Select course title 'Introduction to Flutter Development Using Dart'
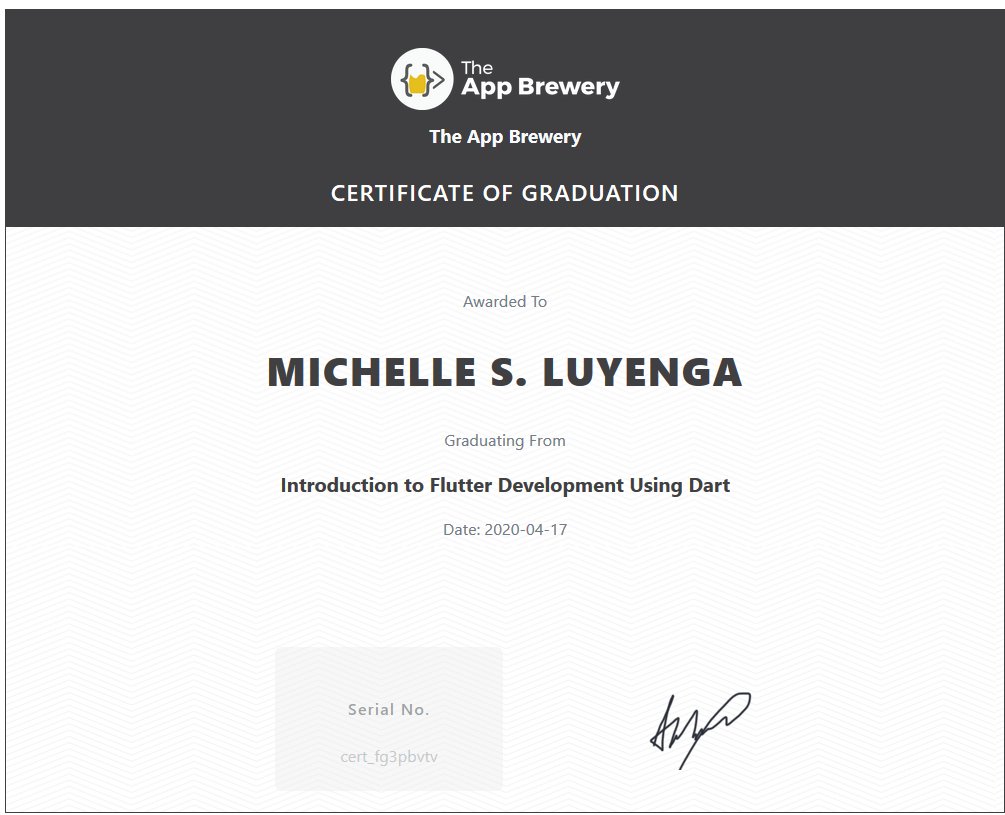This screenshot has width=1005, height=815. pos(505,485)
